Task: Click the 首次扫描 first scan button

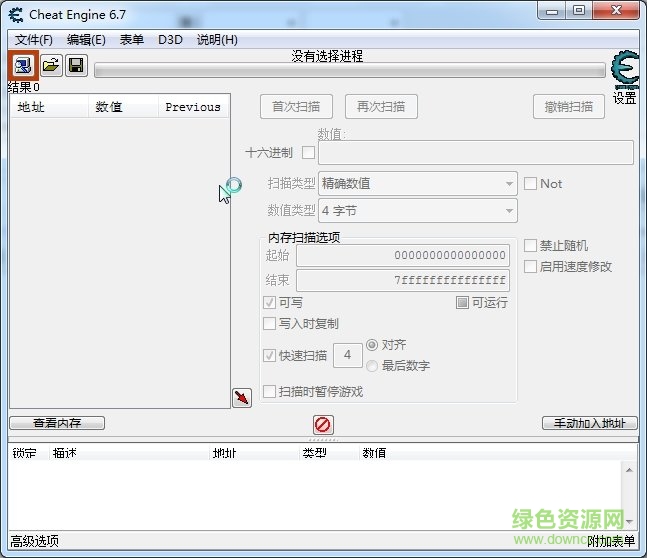Action: pyautogui.click(x=296, y=107)
